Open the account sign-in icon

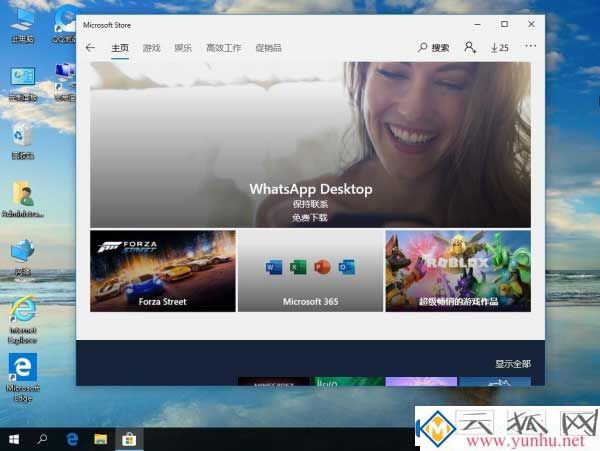[x=470, y=47]
